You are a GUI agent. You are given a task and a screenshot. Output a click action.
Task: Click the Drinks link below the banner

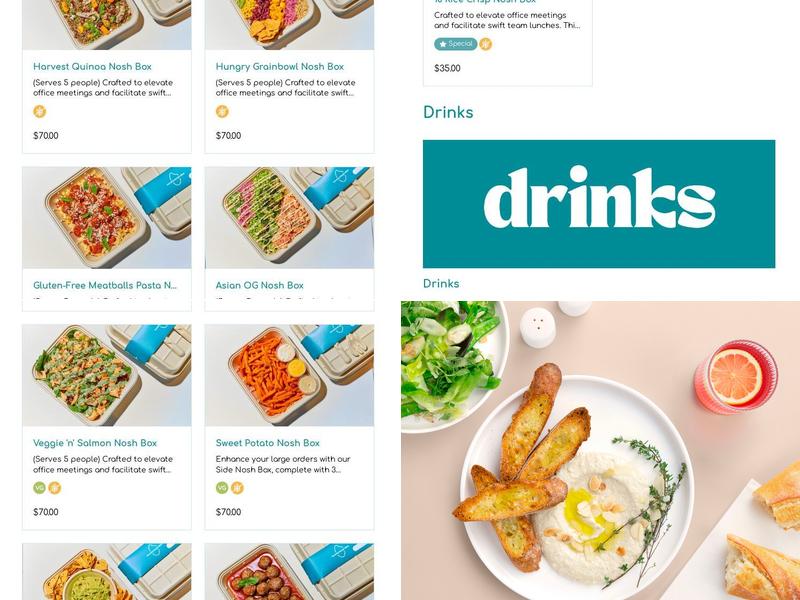point(441,284)
